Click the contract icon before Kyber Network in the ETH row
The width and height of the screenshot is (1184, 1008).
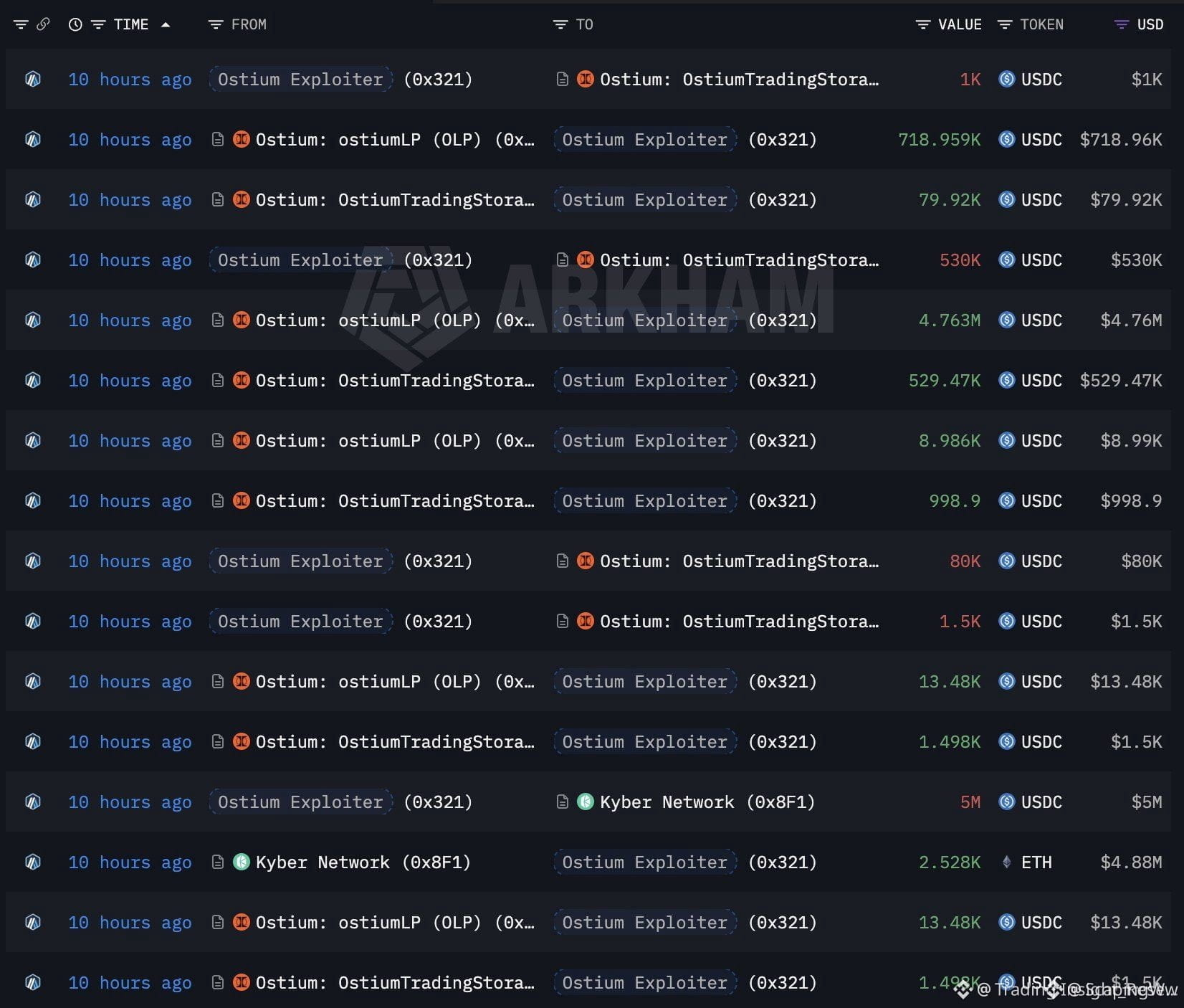pos(218,862)
